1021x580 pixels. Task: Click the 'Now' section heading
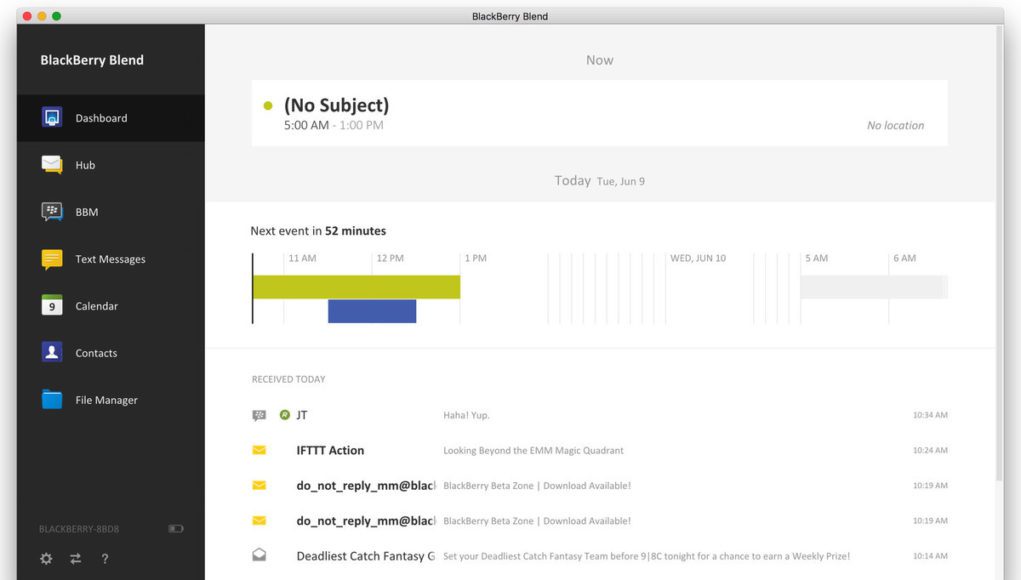tap(600, 60)
